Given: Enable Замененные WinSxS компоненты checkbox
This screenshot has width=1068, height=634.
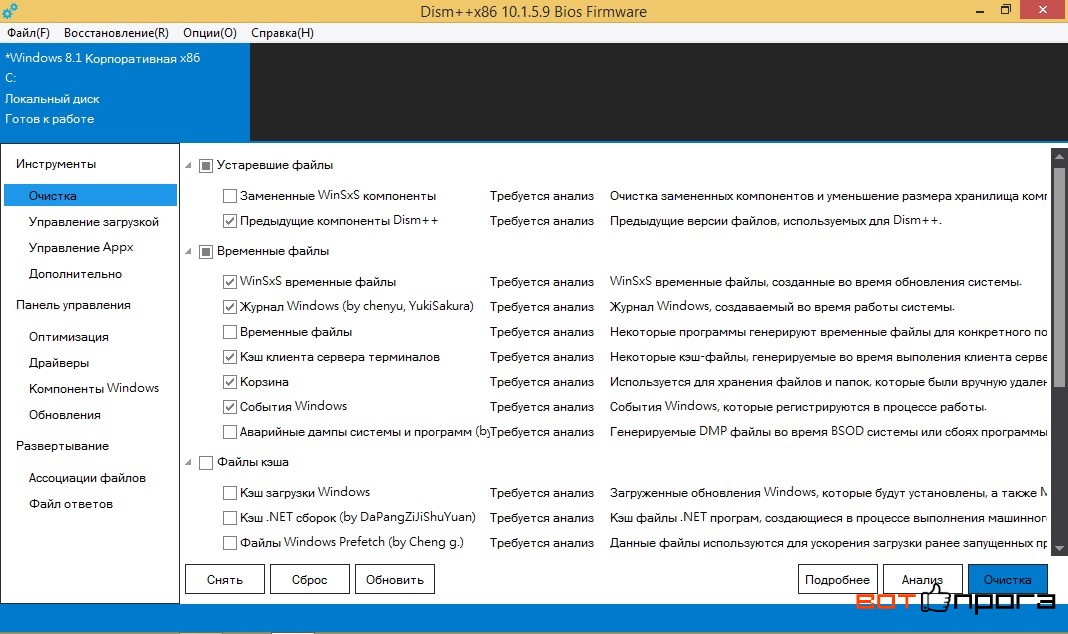Looking at the screenshot, I should (230, 196).
